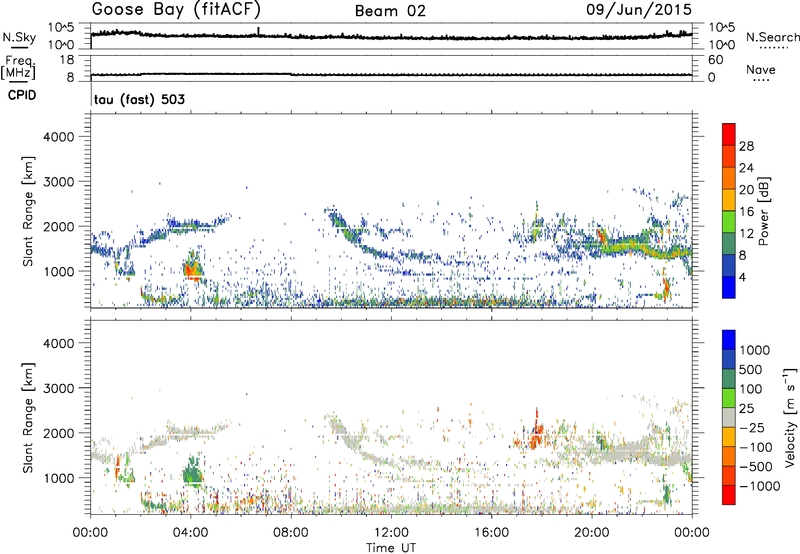
Task: Click the "Goose Bay (fitACF)" title
Action: pos(176,10)
